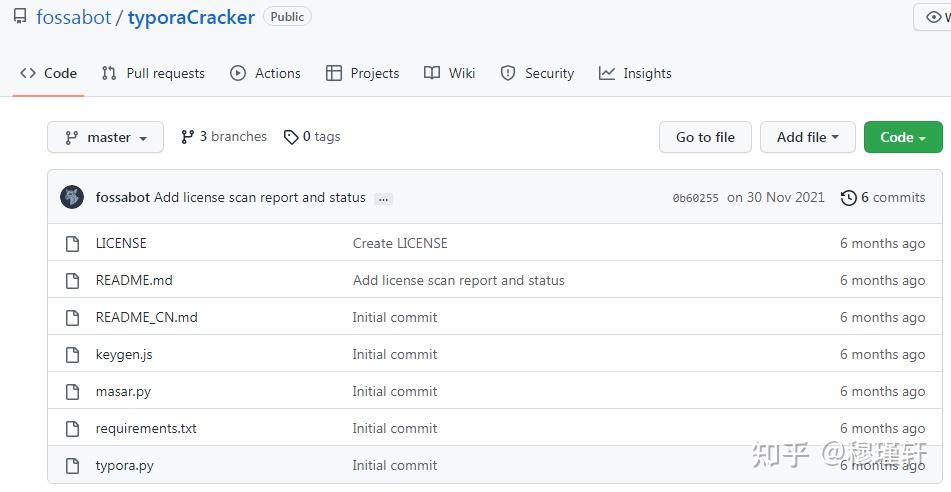Screen dimensions: 951x492
Task: Open the typoraCracker repository link
Action: [x=191, y=17]
